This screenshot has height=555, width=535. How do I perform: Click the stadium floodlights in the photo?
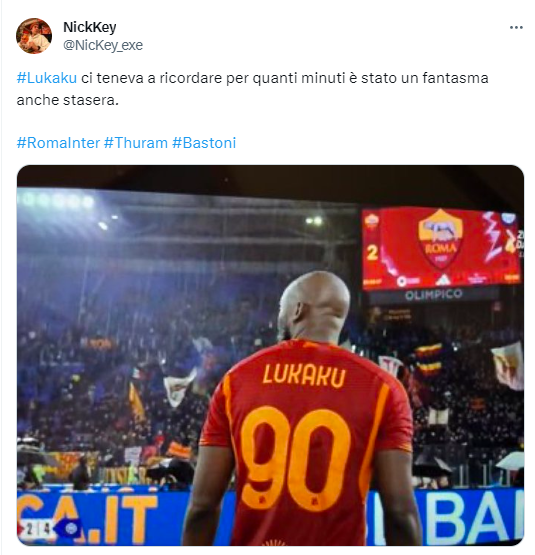click(x=57, y=201)
